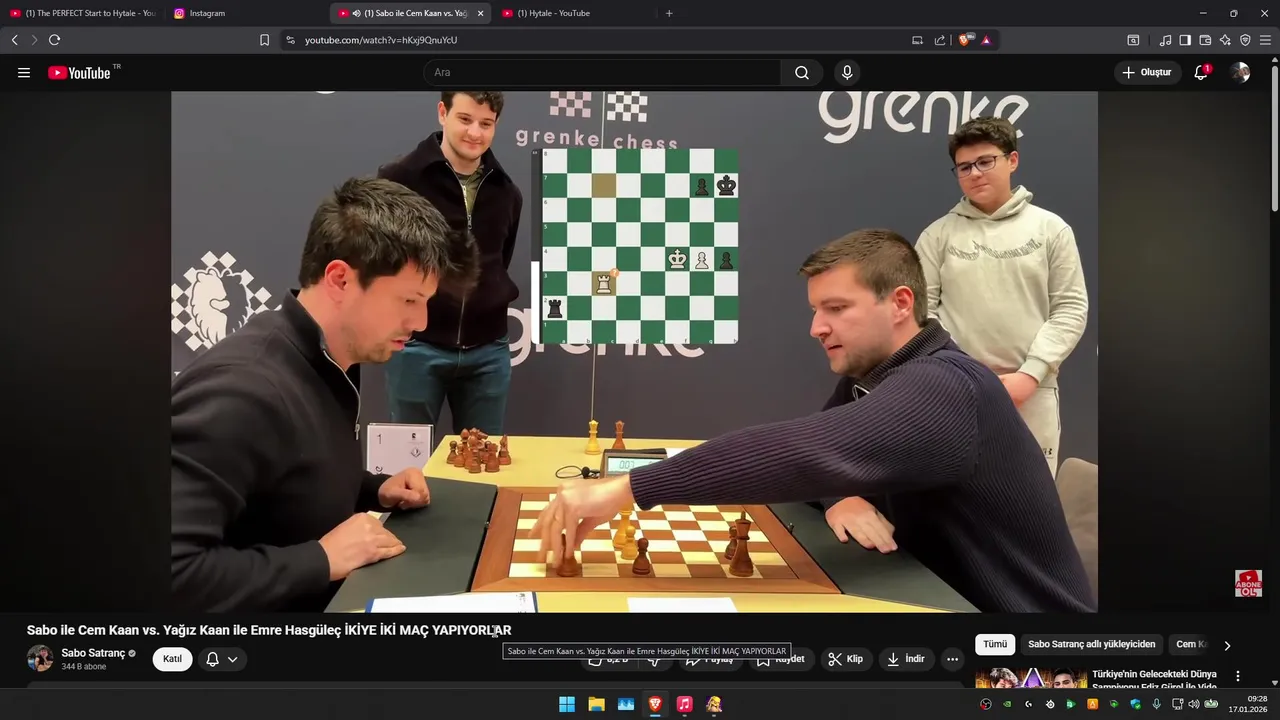Reload the page
Image resolution: width=1280 pixels, height=720 pixels.
click(54, 40)
